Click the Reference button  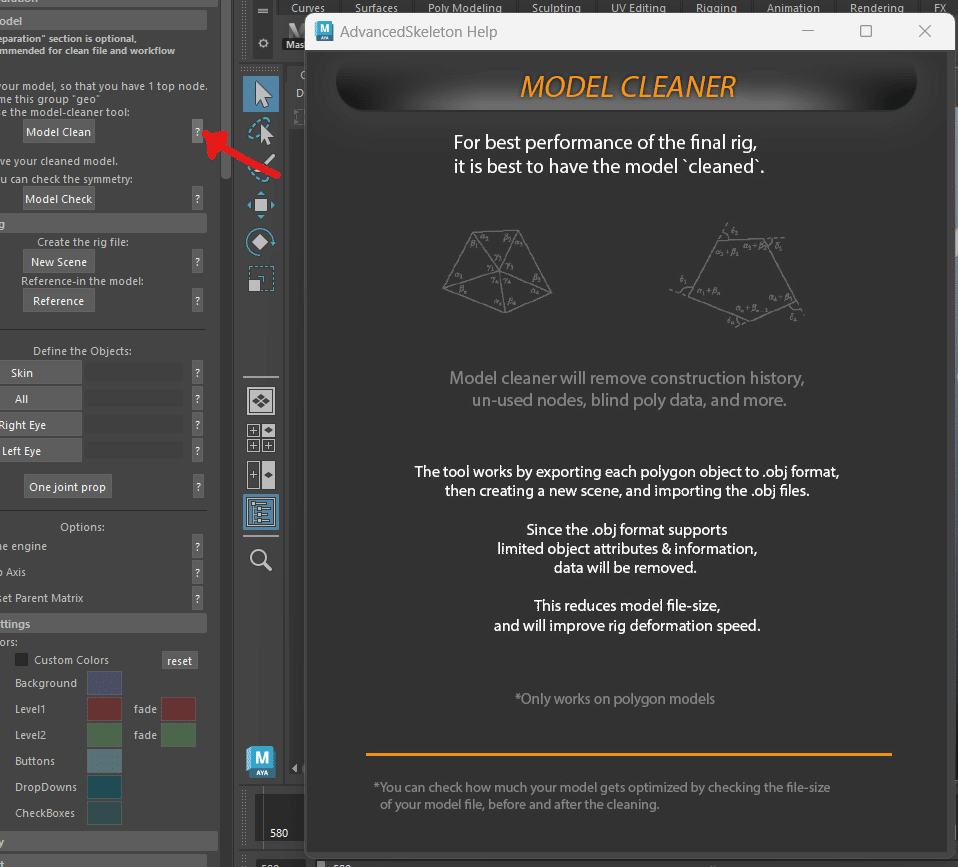click(59, 301)
